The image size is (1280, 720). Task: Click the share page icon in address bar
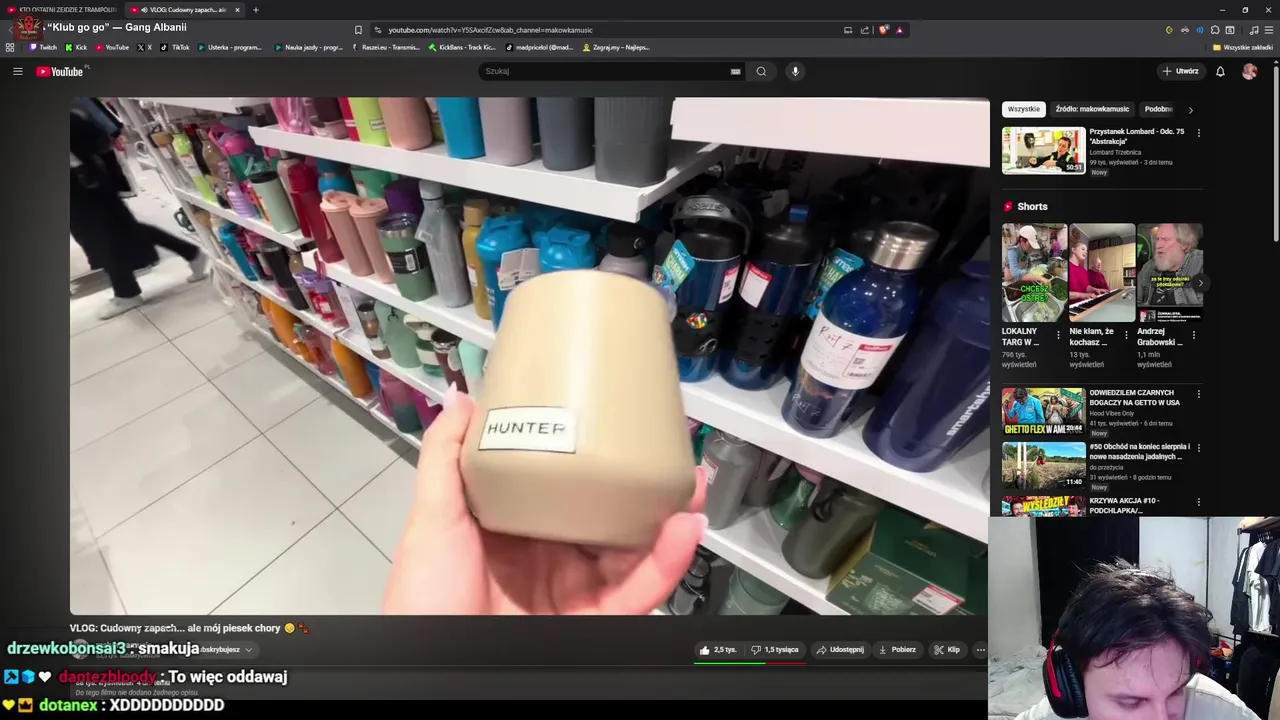[863, 30]
